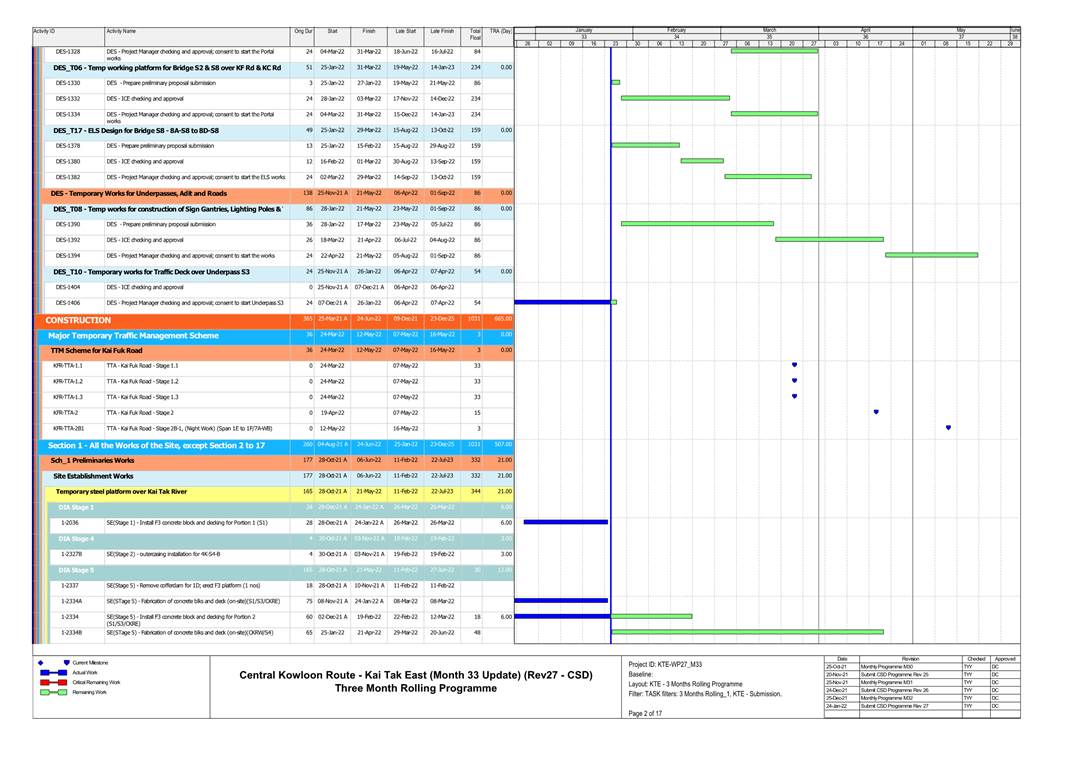Click the Current Milestone legend diamond icon

[x=40, y=663]
